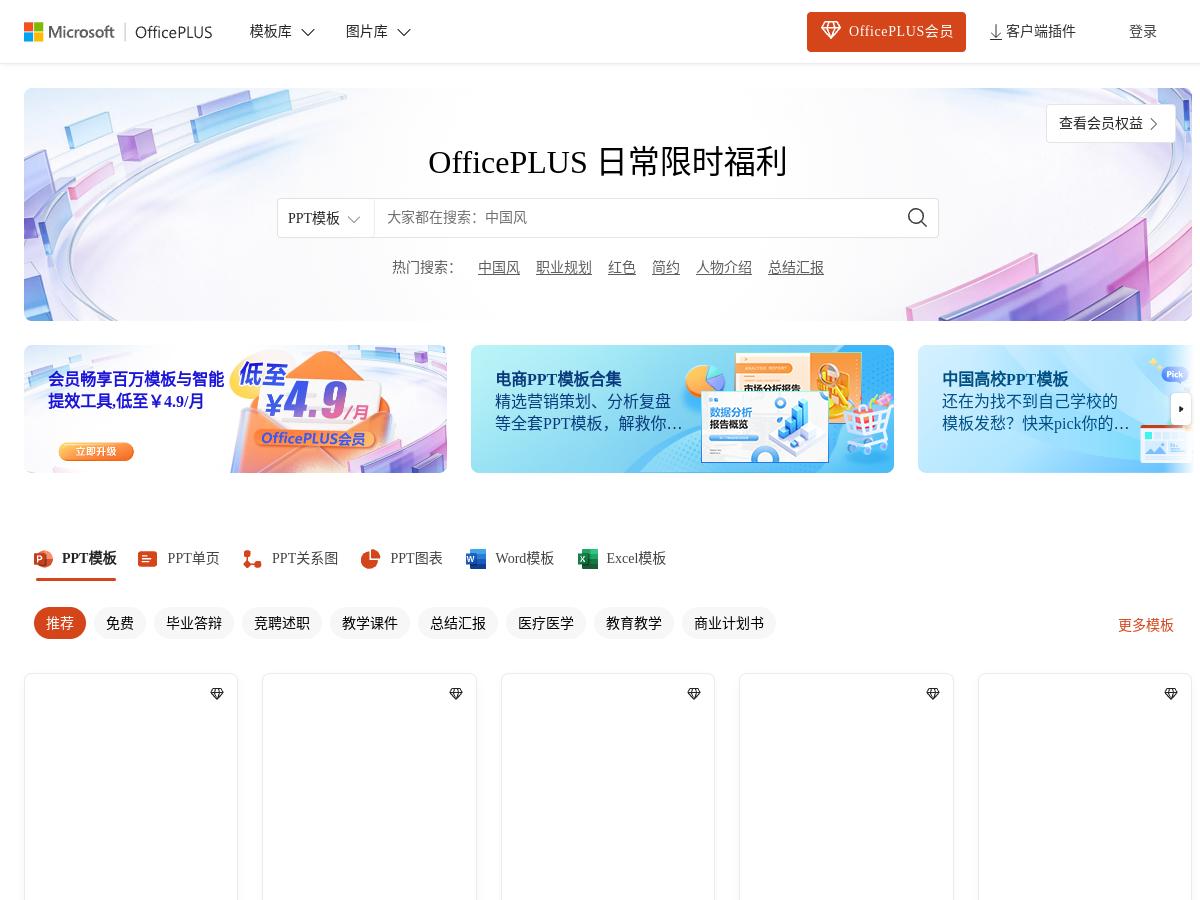
Task: Click 立即升级 button on banner
Action: [96, 452]
